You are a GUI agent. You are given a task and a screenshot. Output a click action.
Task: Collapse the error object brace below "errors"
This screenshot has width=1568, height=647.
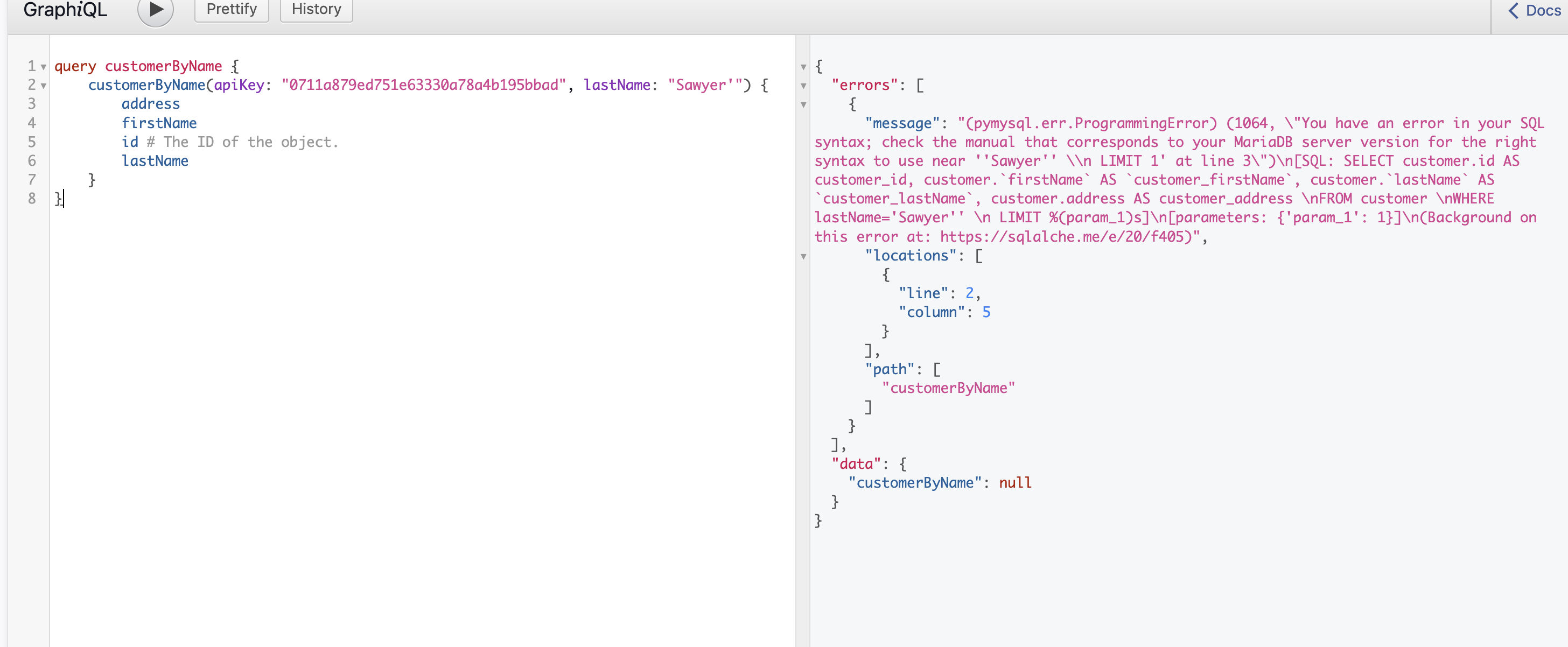click(803, 104)
